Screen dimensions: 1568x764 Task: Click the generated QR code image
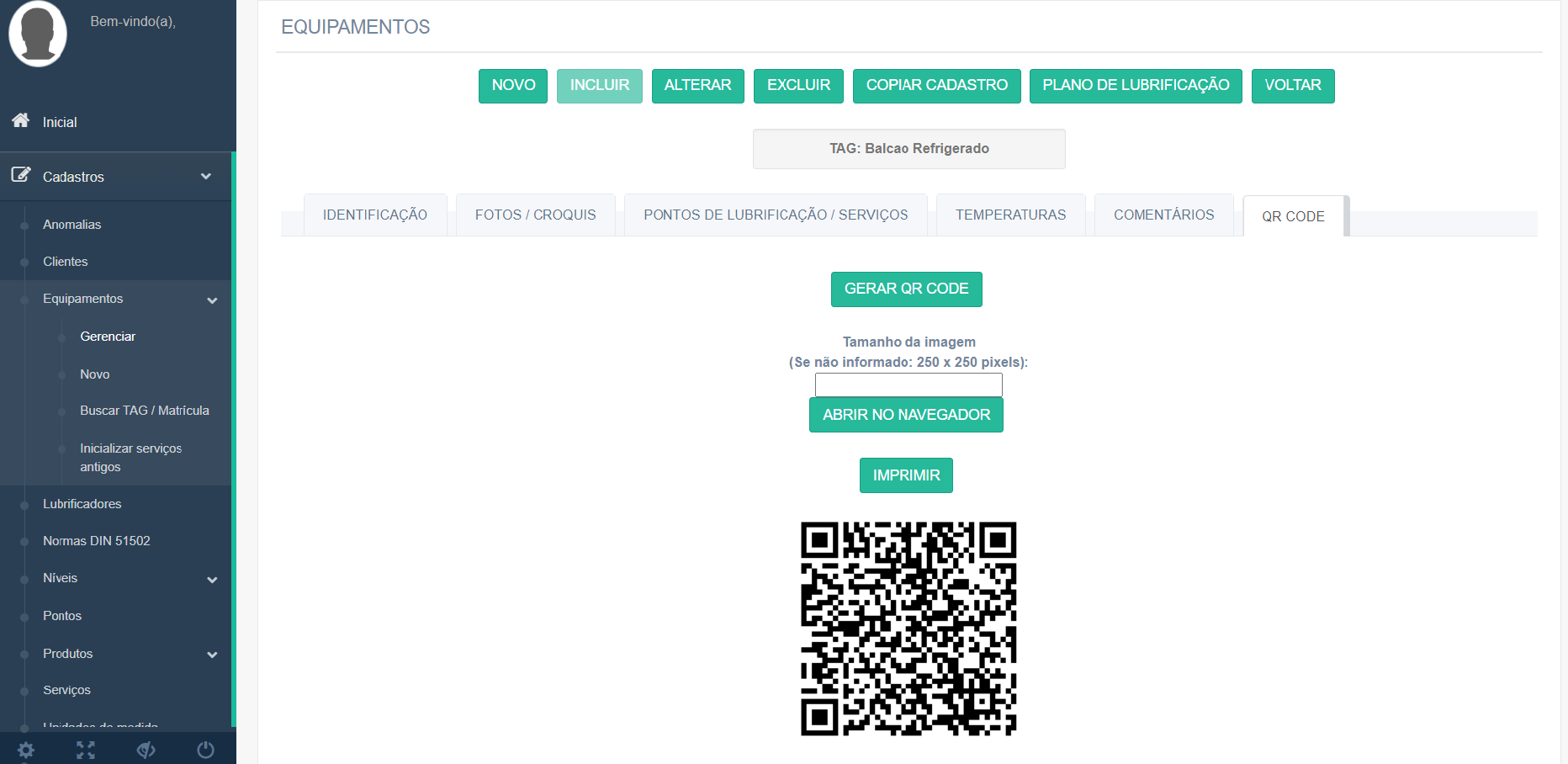tap(908, 629)
